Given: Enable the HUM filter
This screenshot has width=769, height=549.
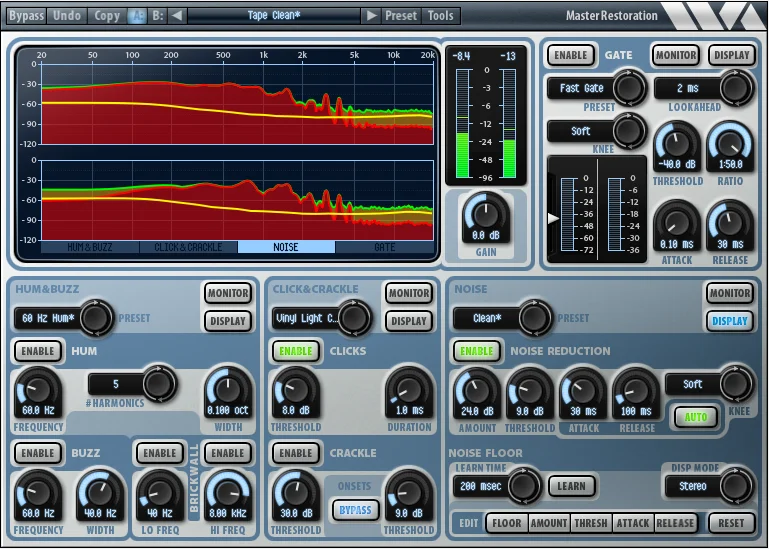Looking at the screenshot, I should pos(38,351).
